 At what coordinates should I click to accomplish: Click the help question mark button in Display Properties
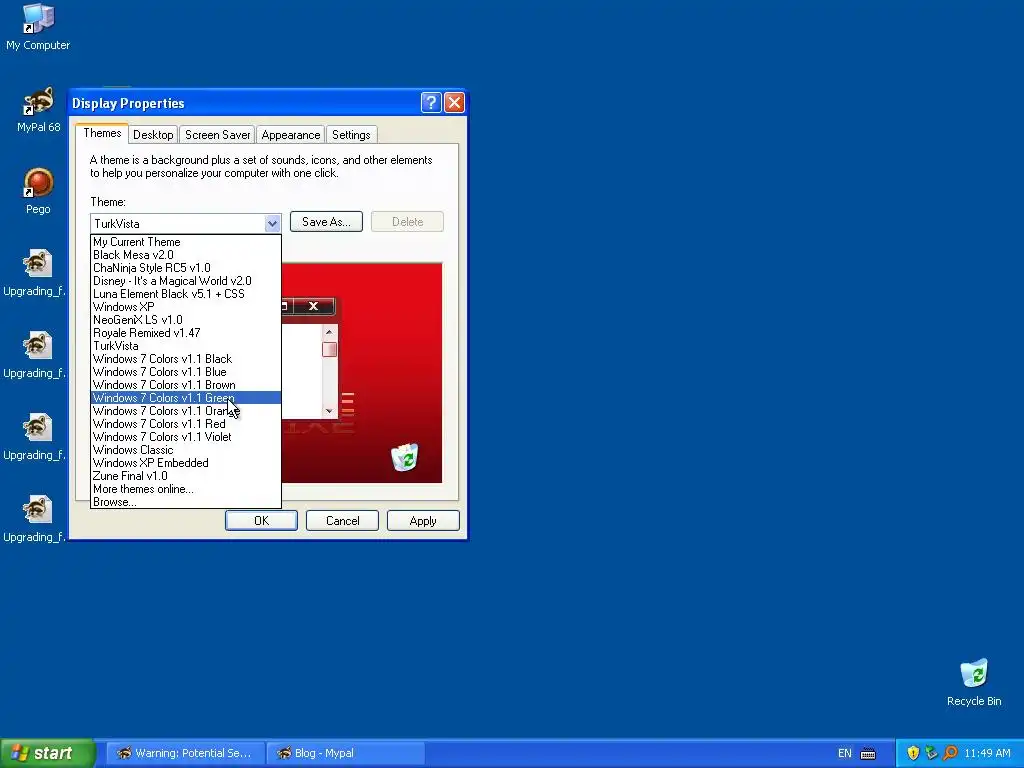[x=431, y=103]
